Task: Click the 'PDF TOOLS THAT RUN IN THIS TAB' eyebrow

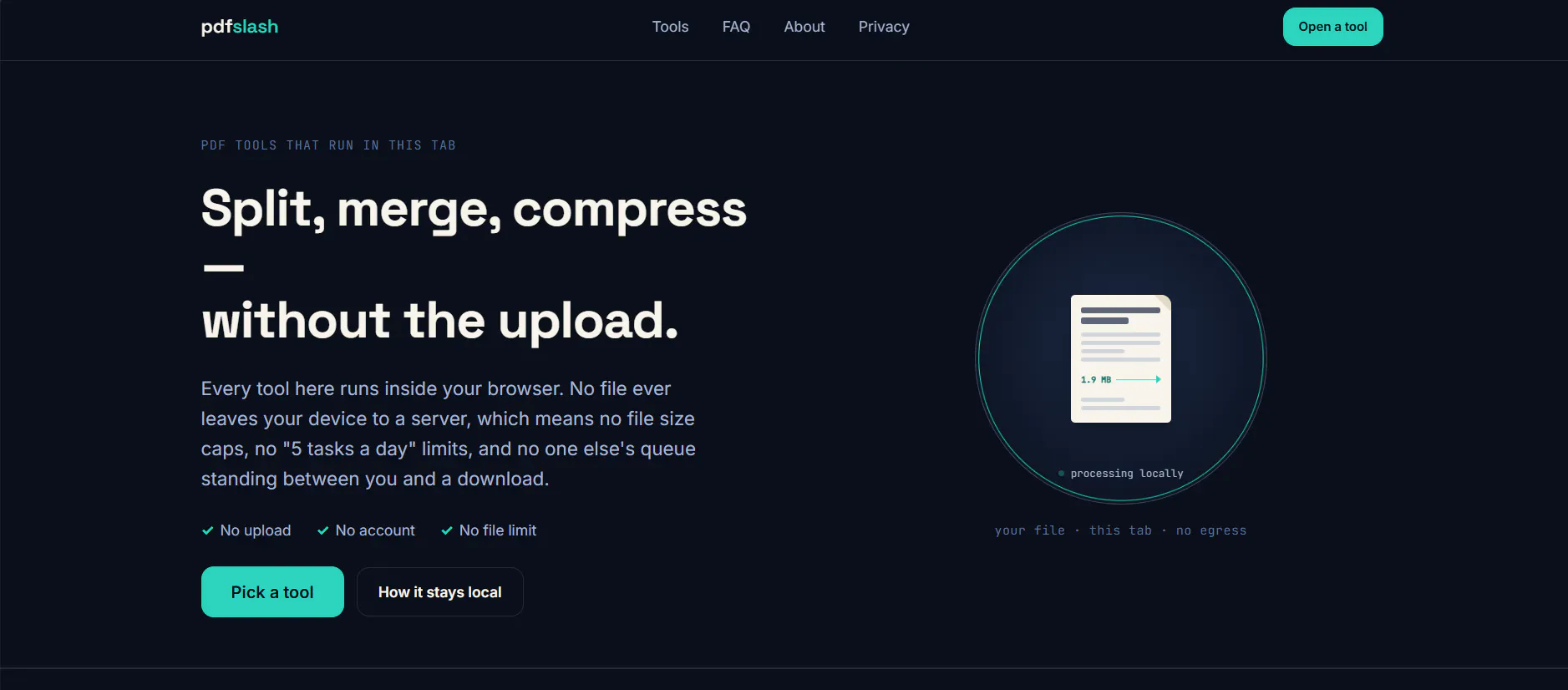Action: [328, 145]
